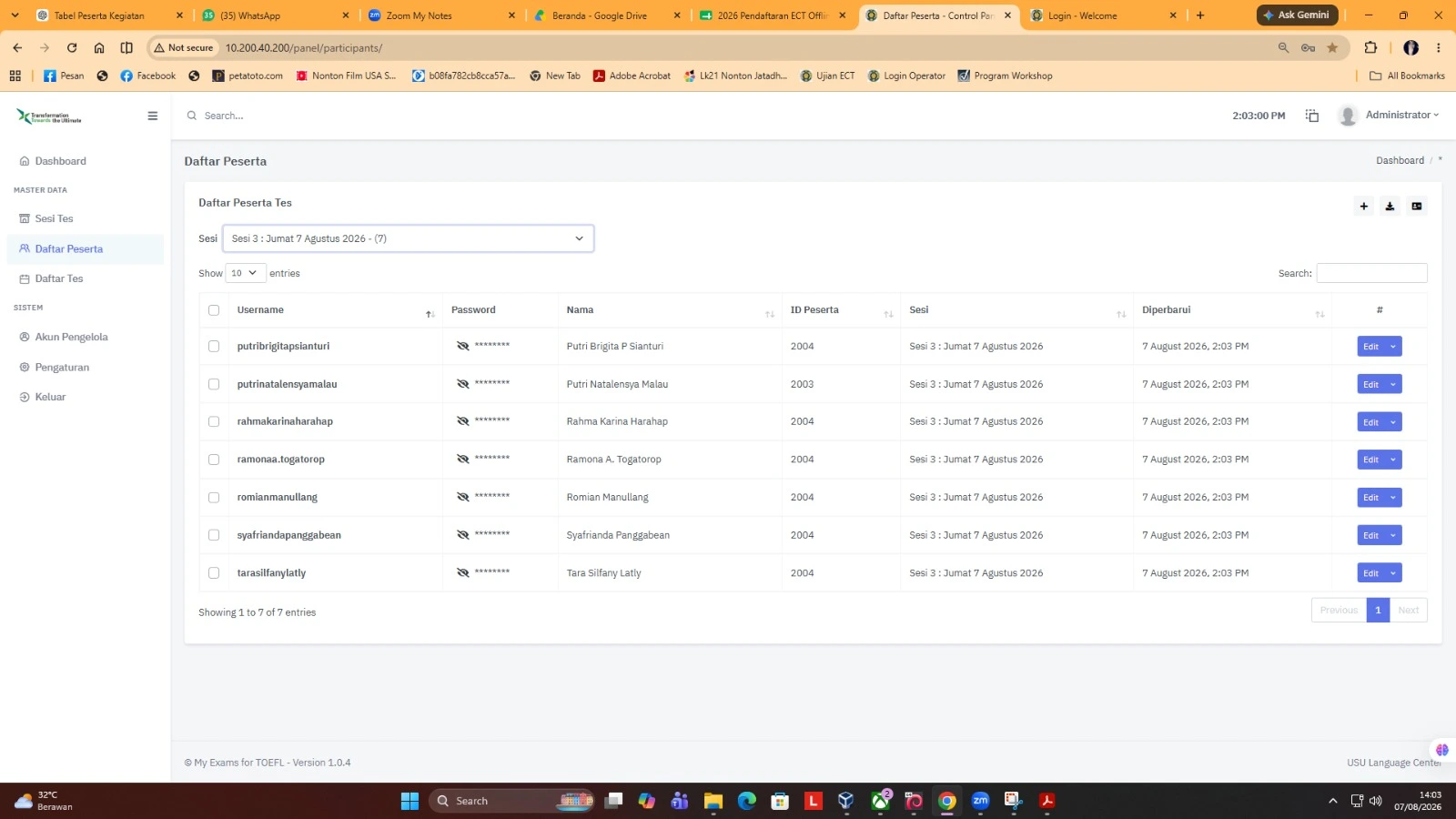Screen dimensions: 1456x819
Task: Click the browser reload icon
Action: point(72,48)
